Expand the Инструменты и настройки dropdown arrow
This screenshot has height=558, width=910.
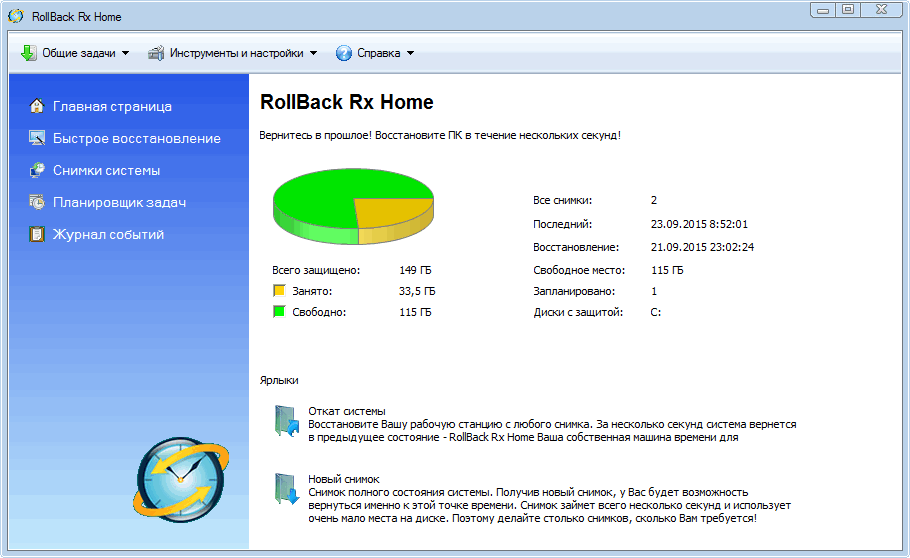[313, 53]
